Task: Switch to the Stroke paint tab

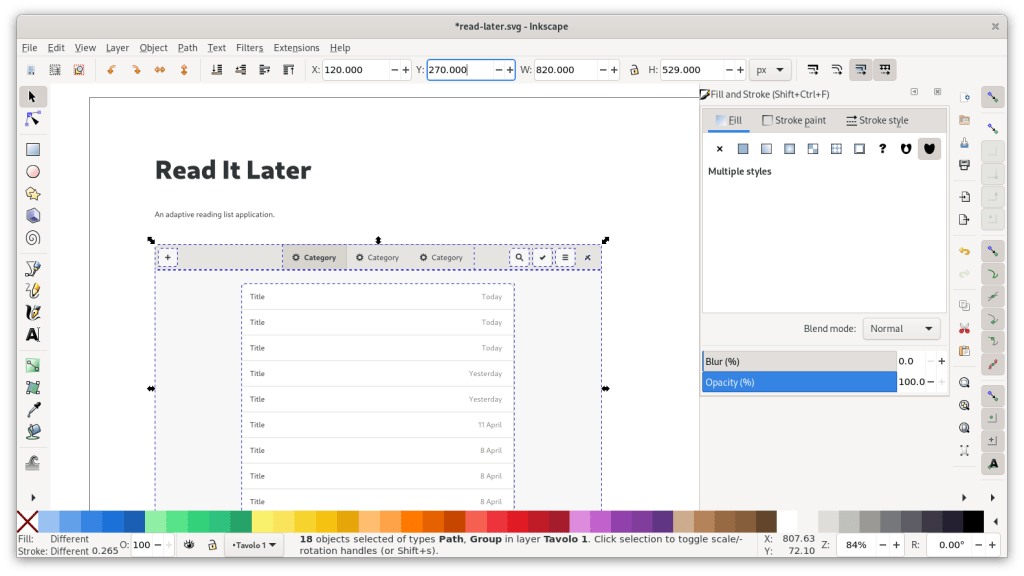Action: (x=794, y=120)
